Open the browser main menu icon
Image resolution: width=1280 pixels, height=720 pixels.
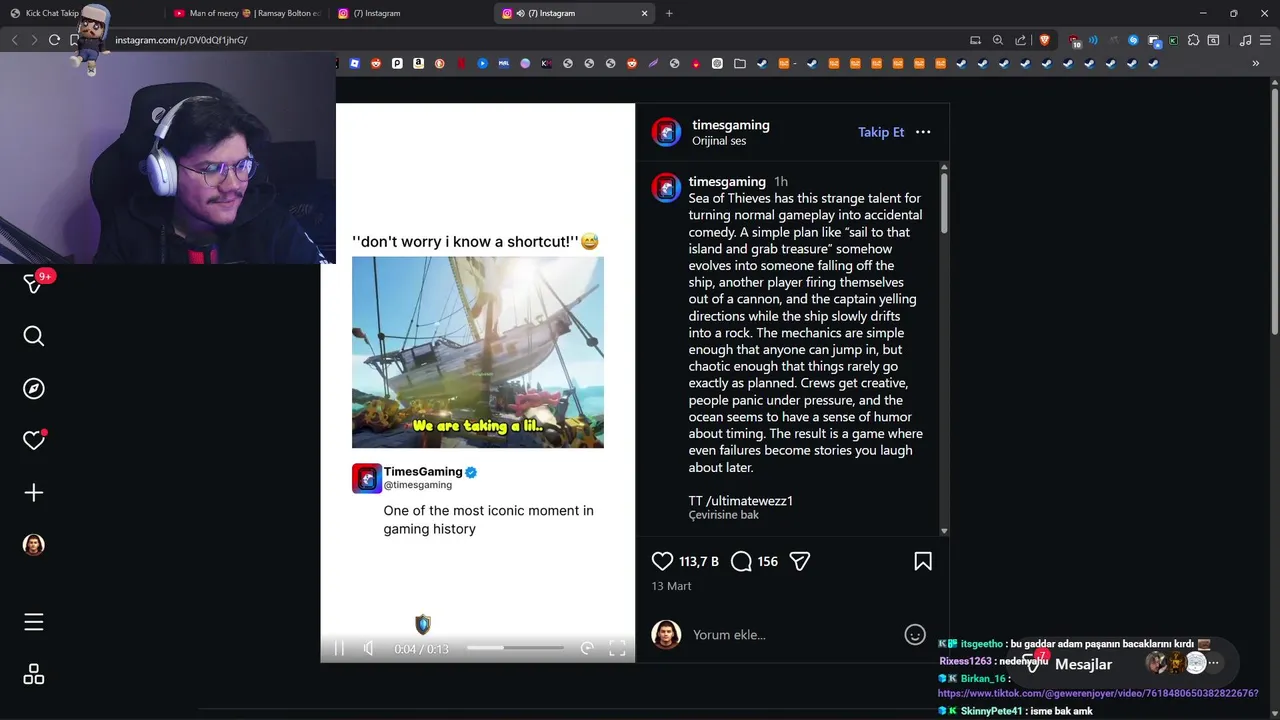click(x=1265, y=40)
